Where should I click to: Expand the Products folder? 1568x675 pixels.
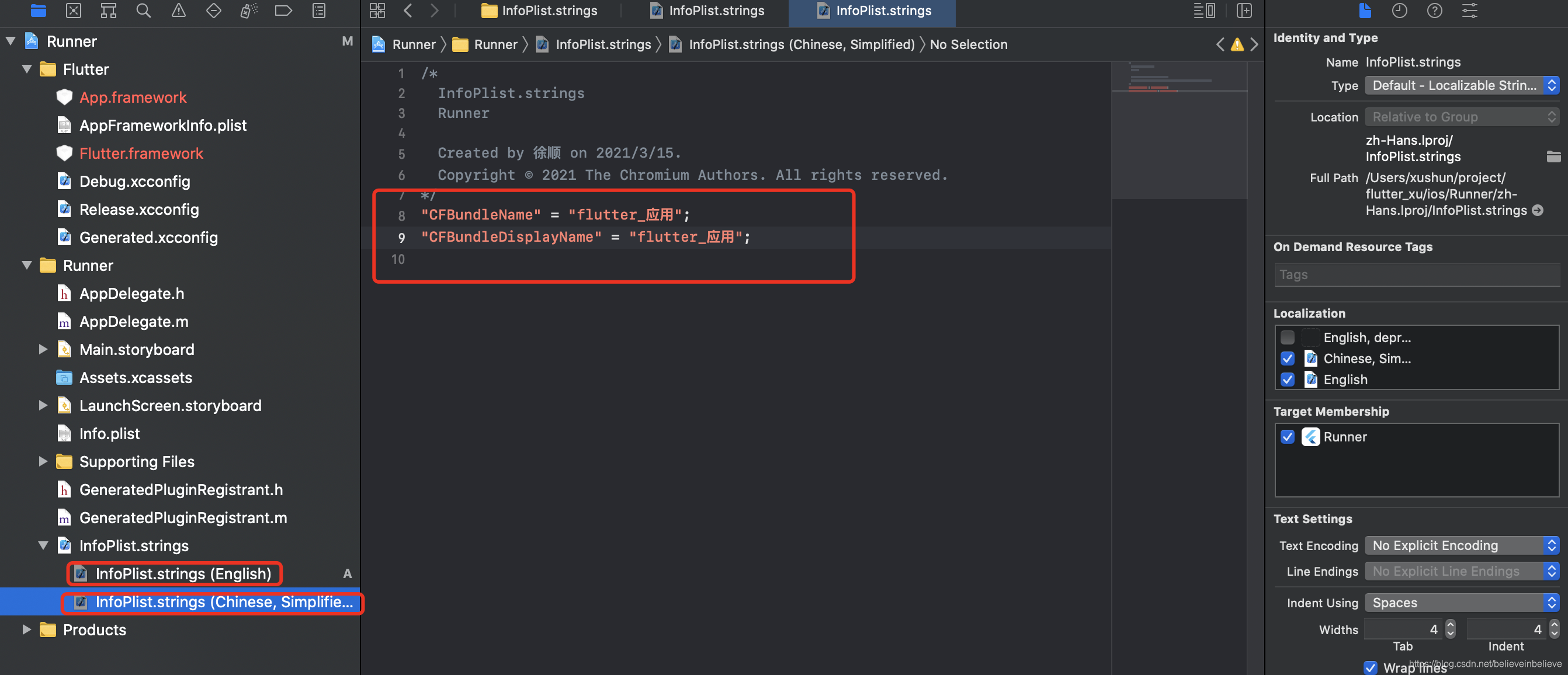pyautogui.click(x=26, y=629)
